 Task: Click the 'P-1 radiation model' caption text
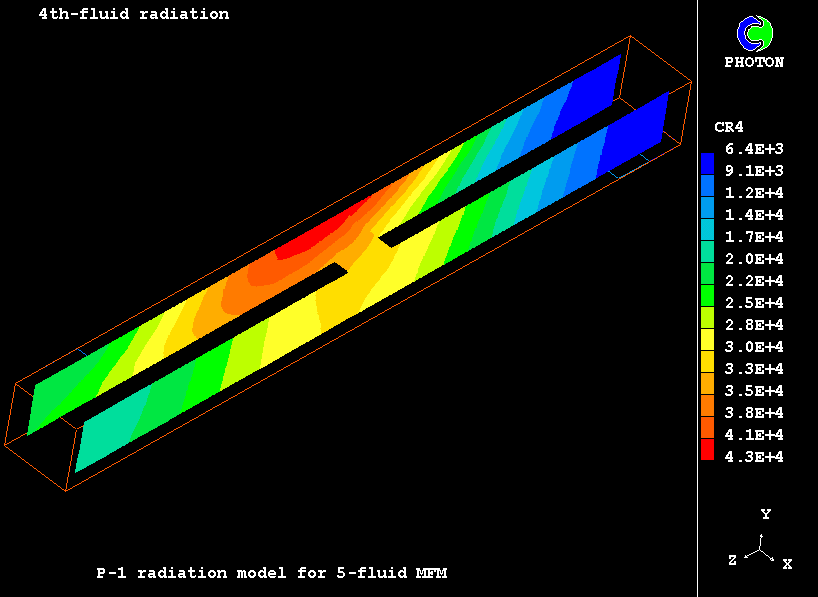click(271, 573)
